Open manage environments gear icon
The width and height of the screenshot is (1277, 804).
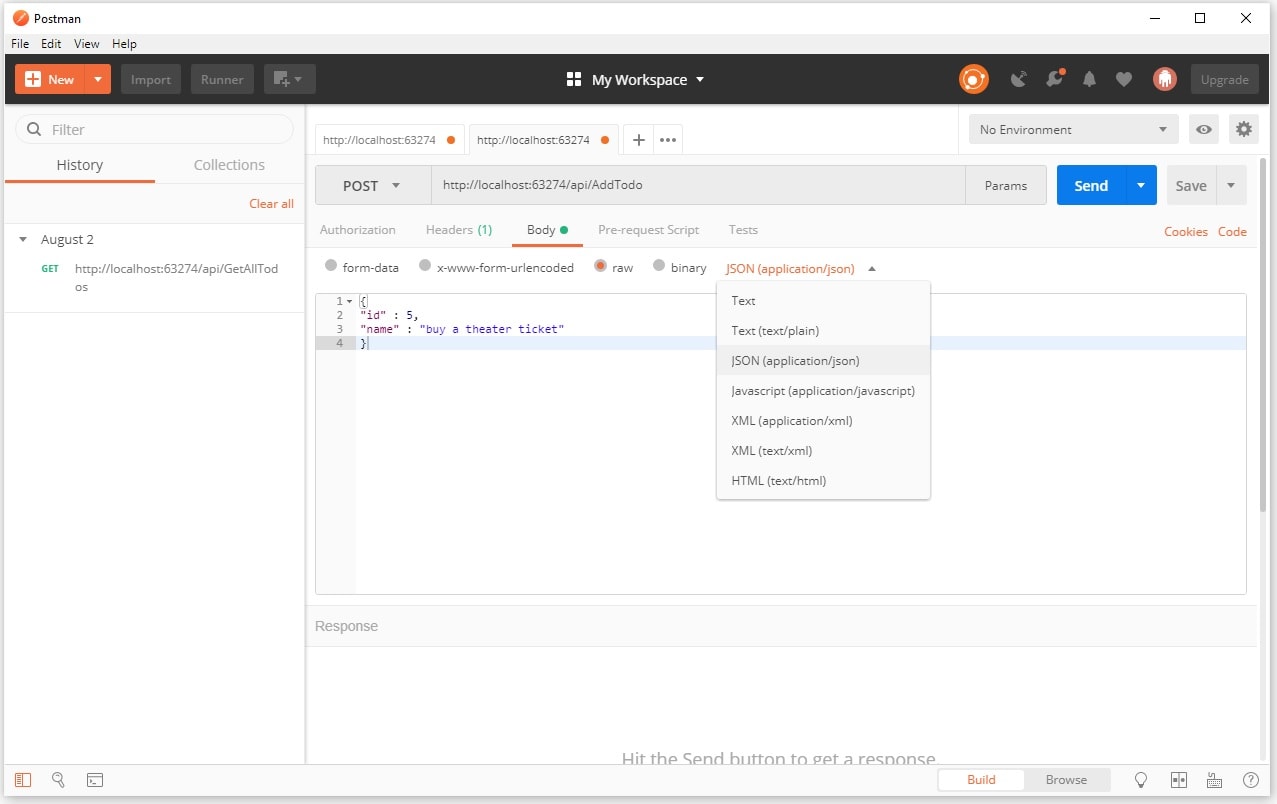point(1243,129)
